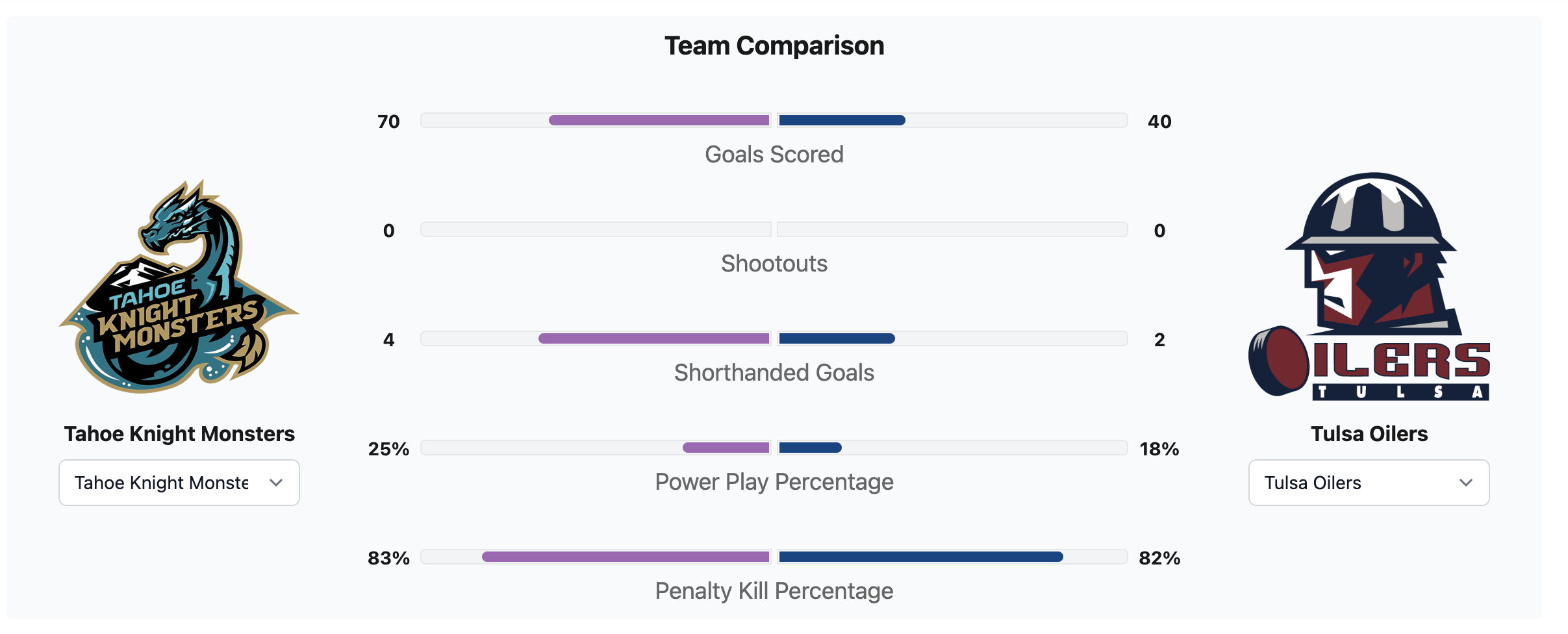Click the empty Shootouts bar

click(596, 229)
